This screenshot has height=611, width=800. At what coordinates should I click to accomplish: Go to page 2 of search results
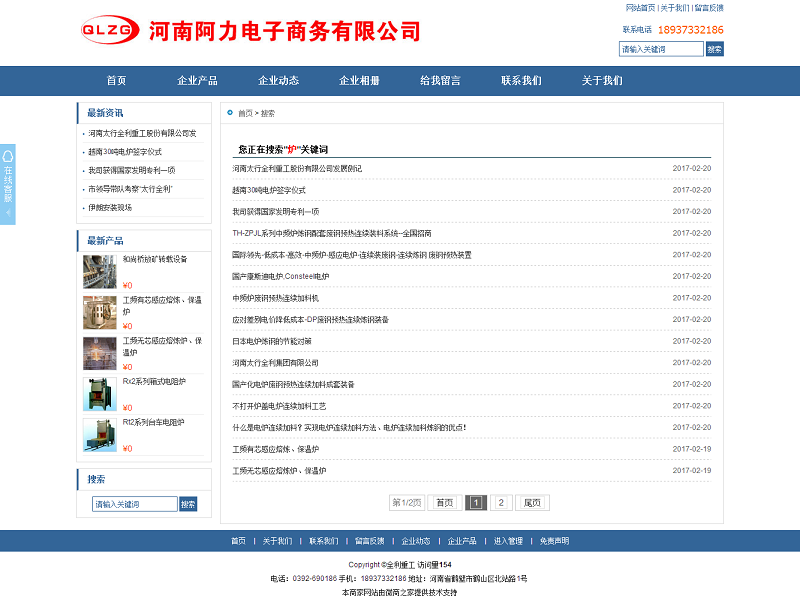click(x=500, y=503)
